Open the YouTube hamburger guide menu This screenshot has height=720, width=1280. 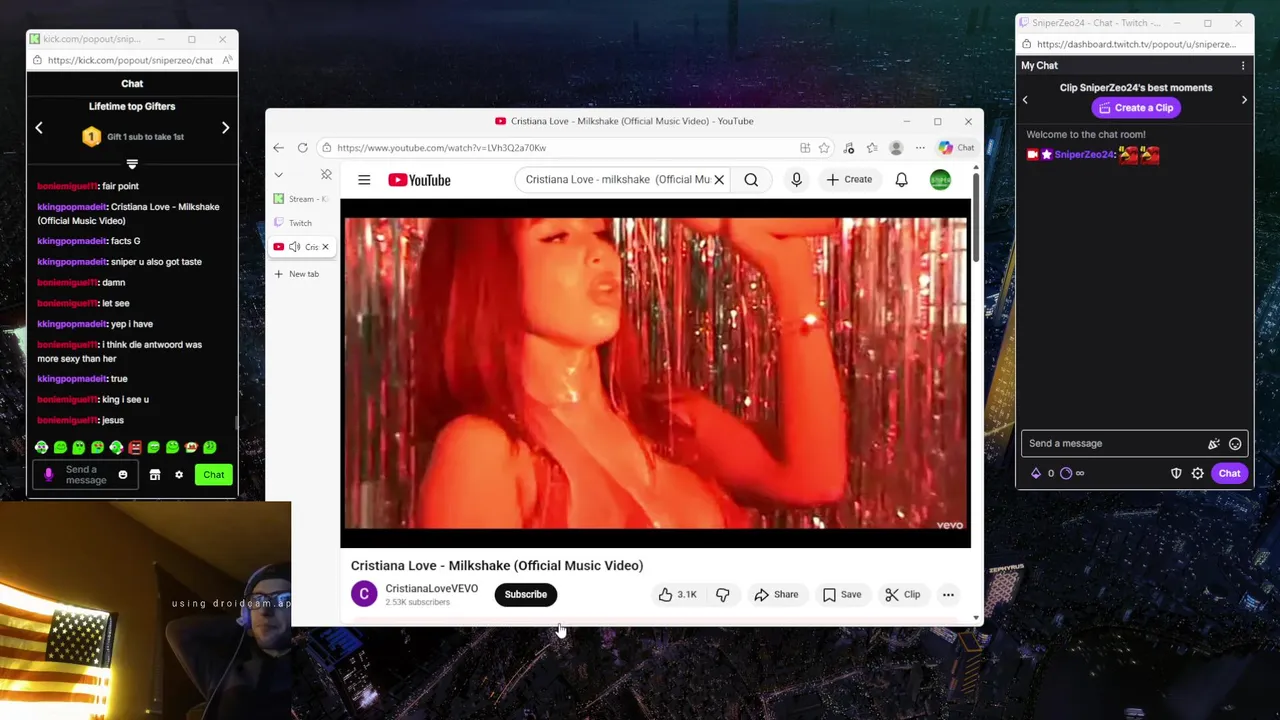364,180
